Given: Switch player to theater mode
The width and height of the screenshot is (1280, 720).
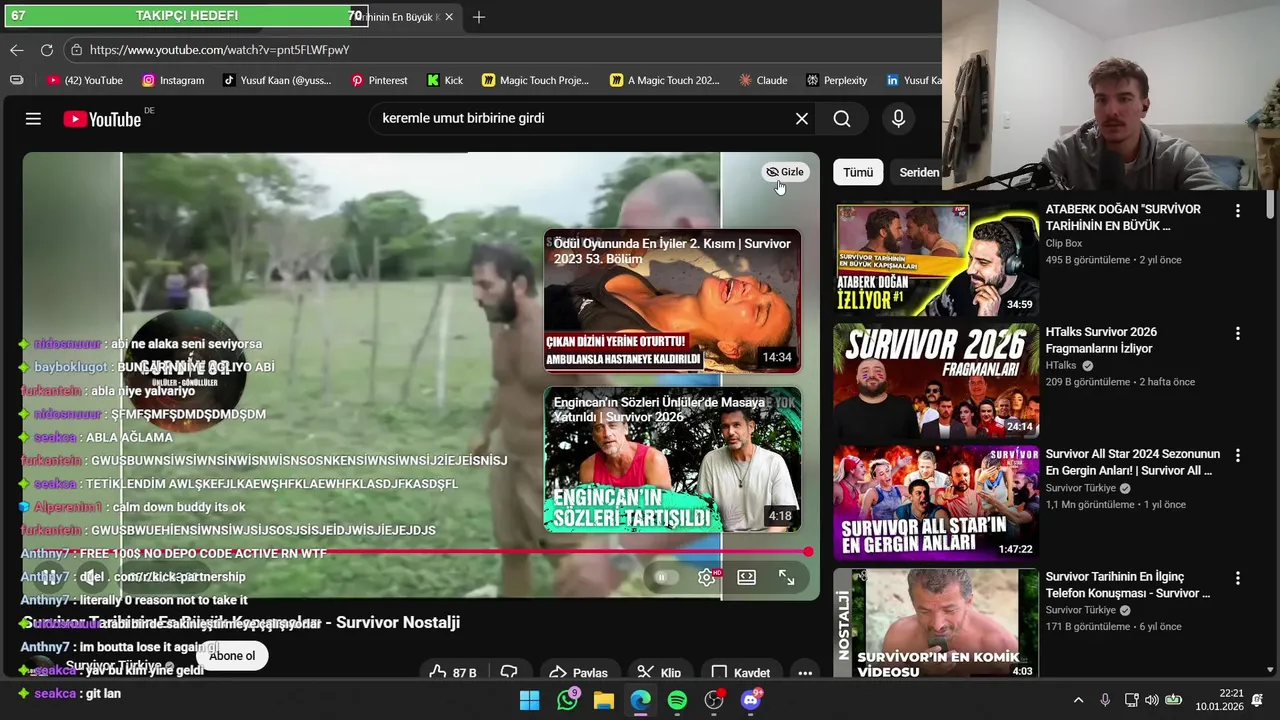Looking at the screenshot, I should tap(746, 577).
